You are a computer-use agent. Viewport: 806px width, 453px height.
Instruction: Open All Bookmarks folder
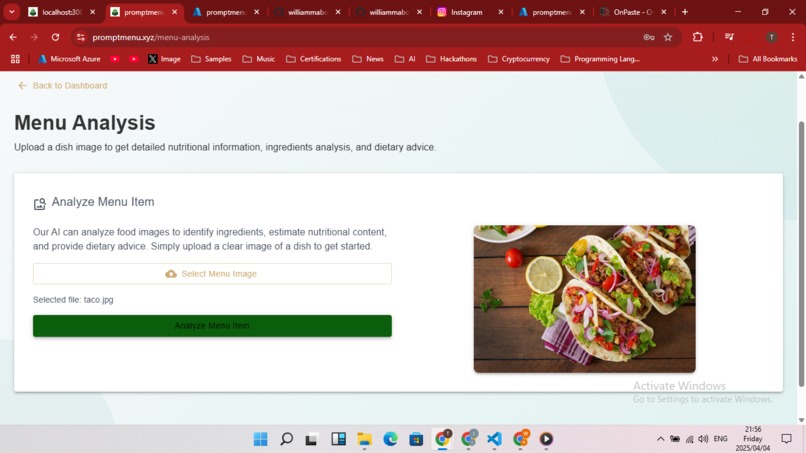point(768,59)
